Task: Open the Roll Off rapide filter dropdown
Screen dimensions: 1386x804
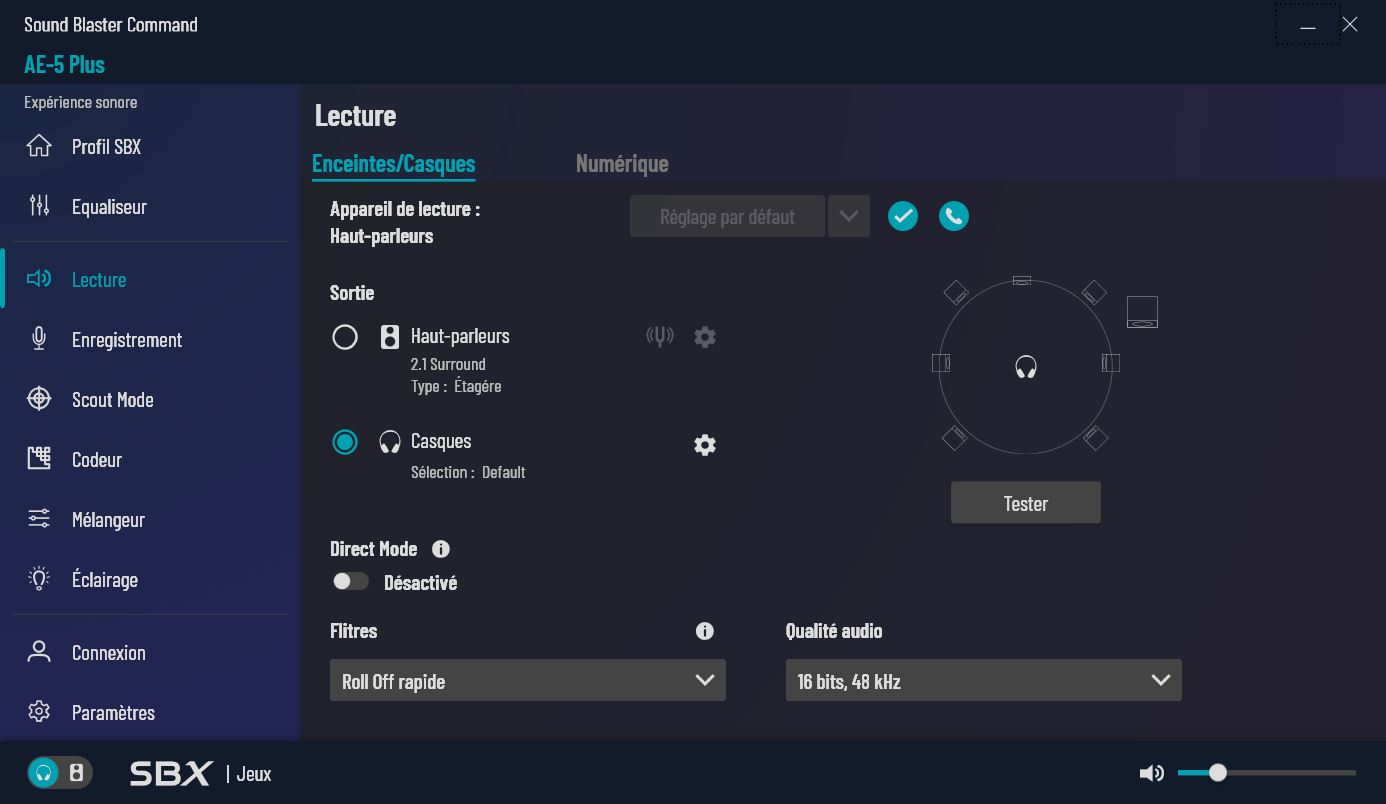Action: (528, 680)
